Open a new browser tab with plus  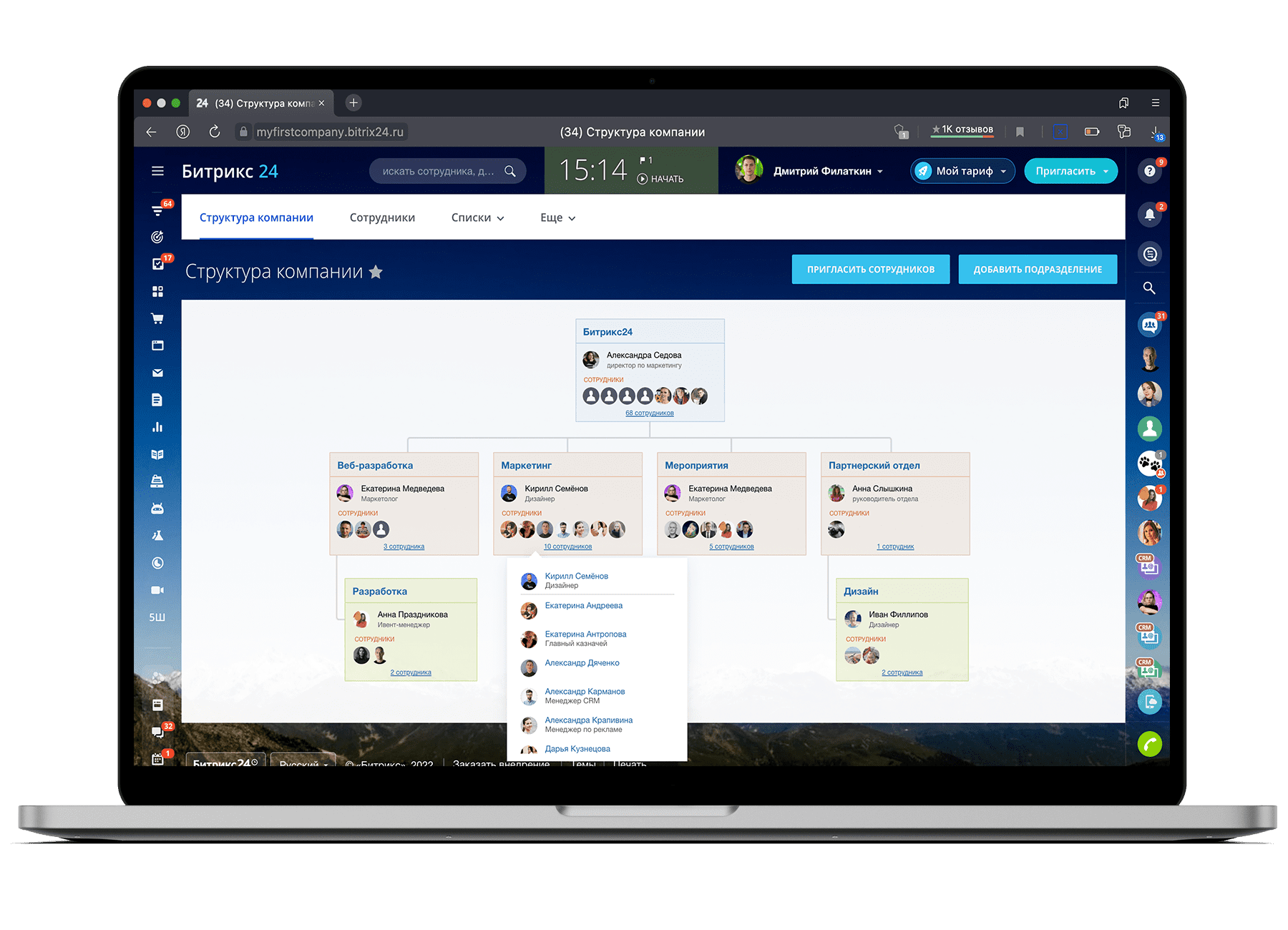[353, 103]
